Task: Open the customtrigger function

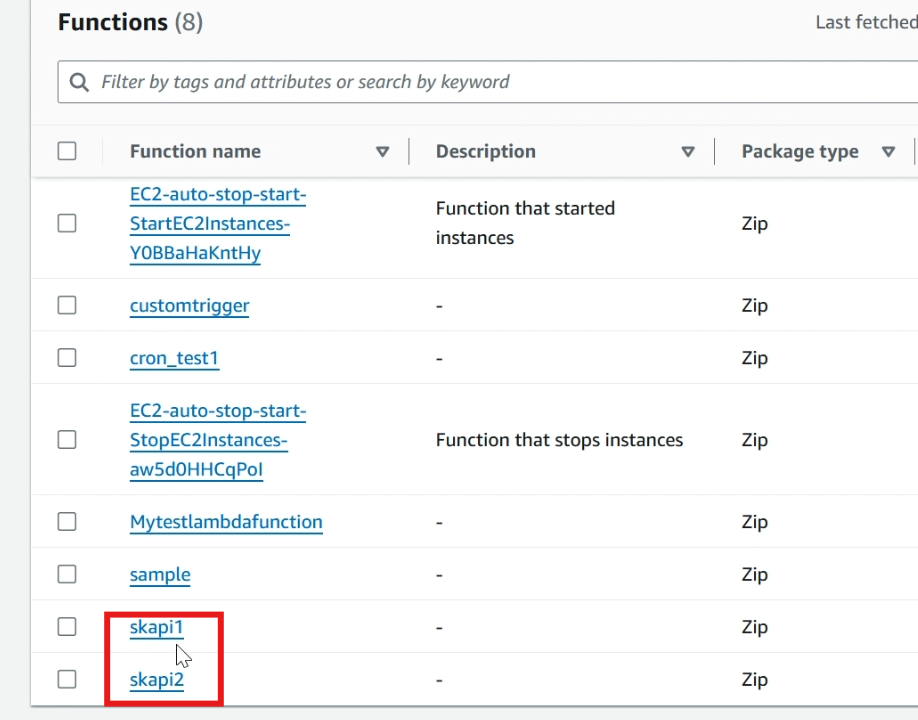Action: click(190, 306)
